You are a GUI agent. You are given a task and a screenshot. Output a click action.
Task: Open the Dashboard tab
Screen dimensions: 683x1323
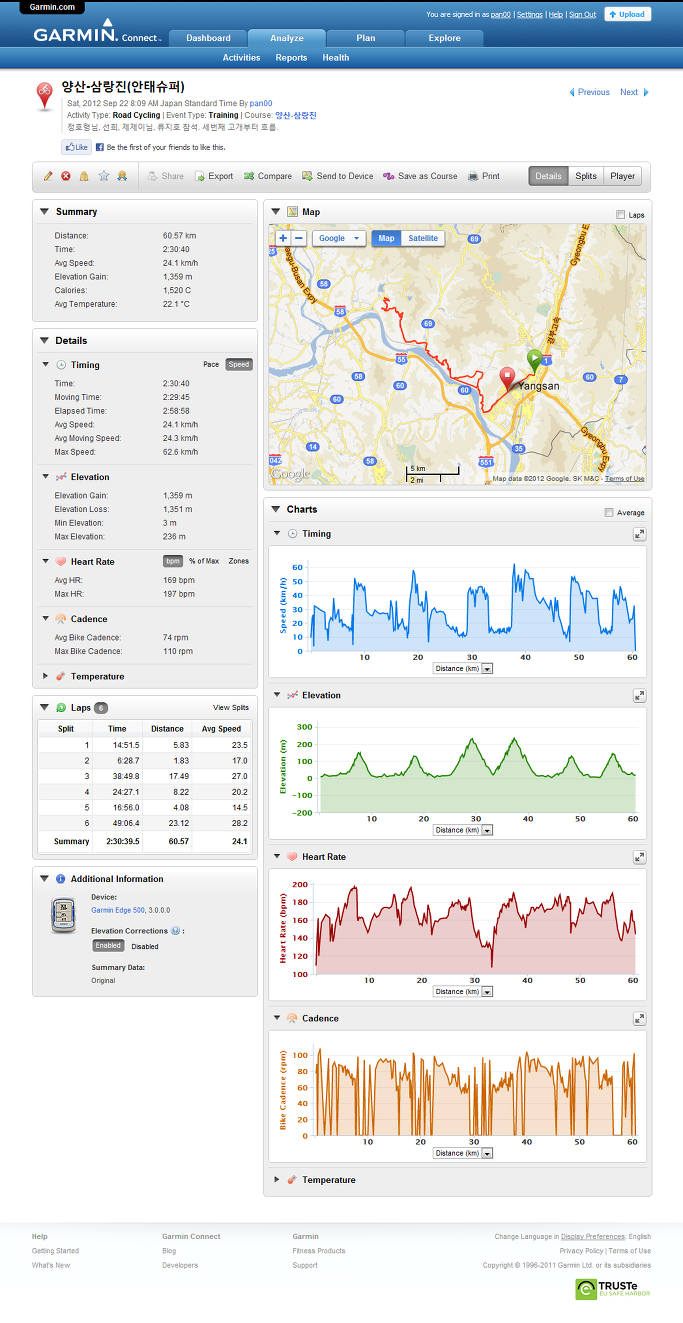(x=208, y=38)
